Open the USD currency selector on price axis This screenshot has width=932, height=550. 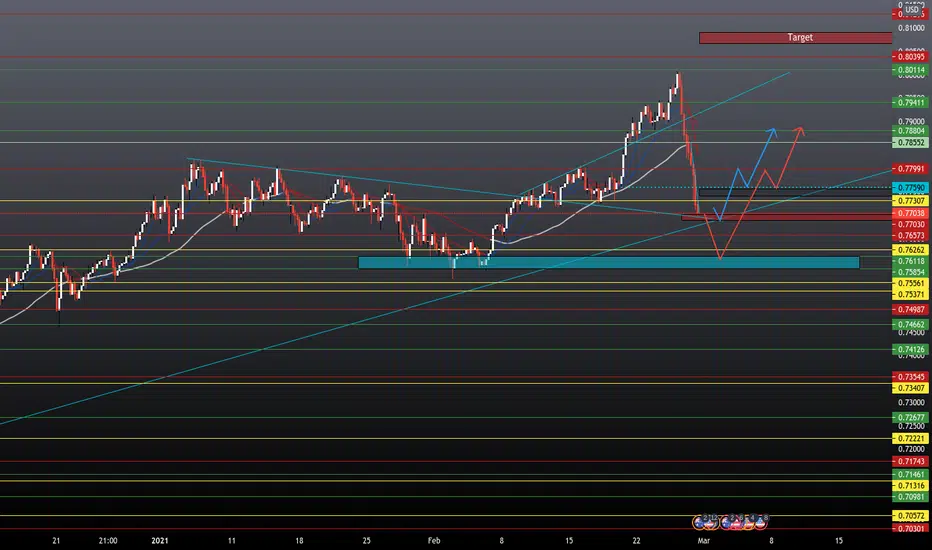pos(912,10)
